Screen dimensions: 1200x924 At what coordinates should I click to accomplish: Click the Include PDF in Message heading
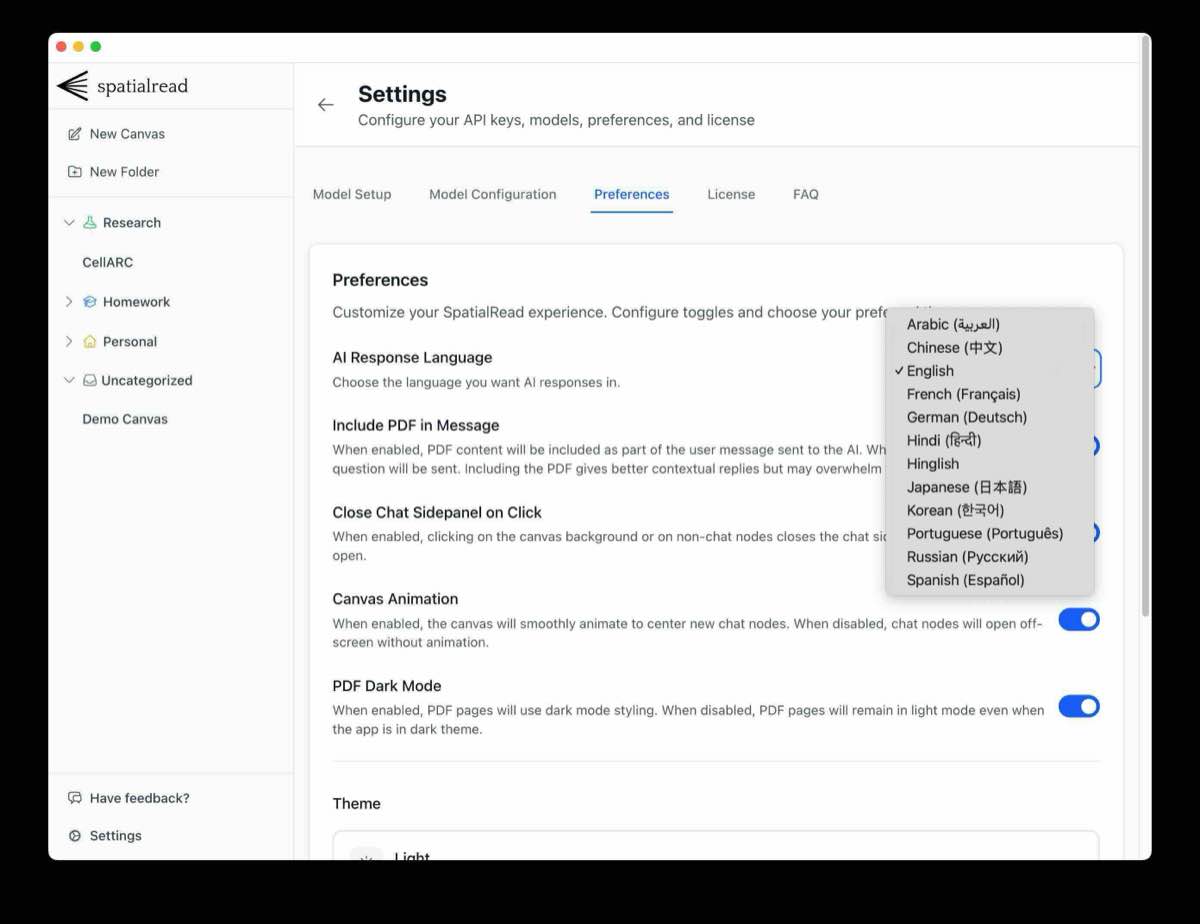(x=416, y=426)
